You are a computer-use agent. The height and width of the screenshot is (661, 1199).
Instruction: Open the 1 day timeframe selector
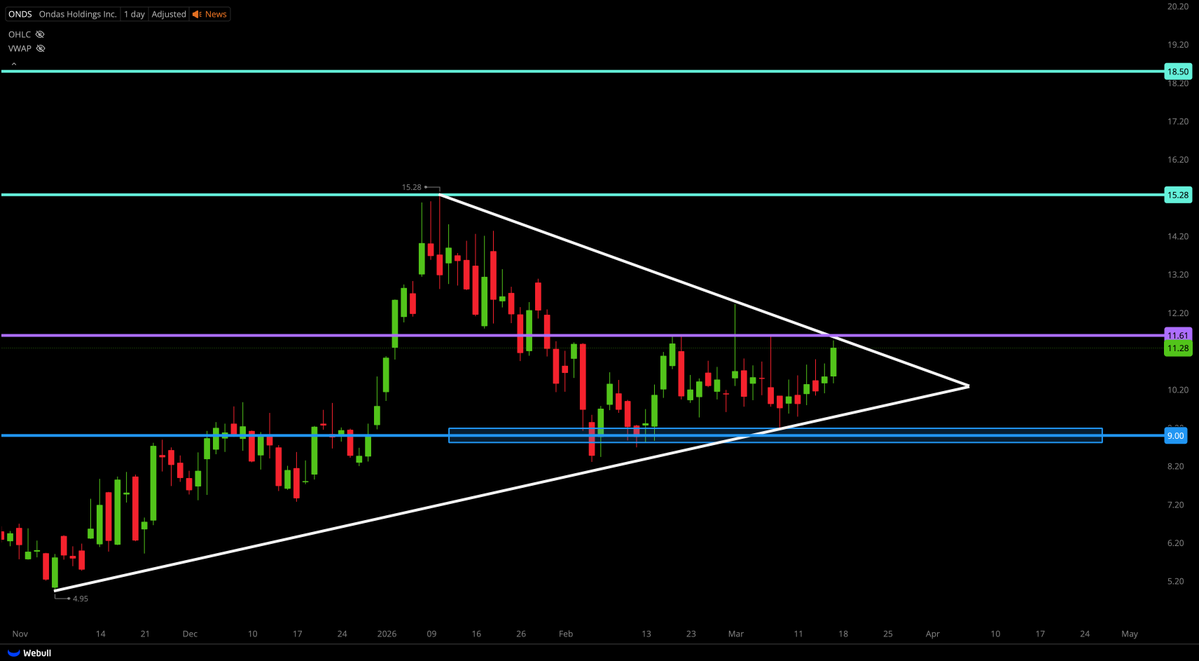[133, 14]
